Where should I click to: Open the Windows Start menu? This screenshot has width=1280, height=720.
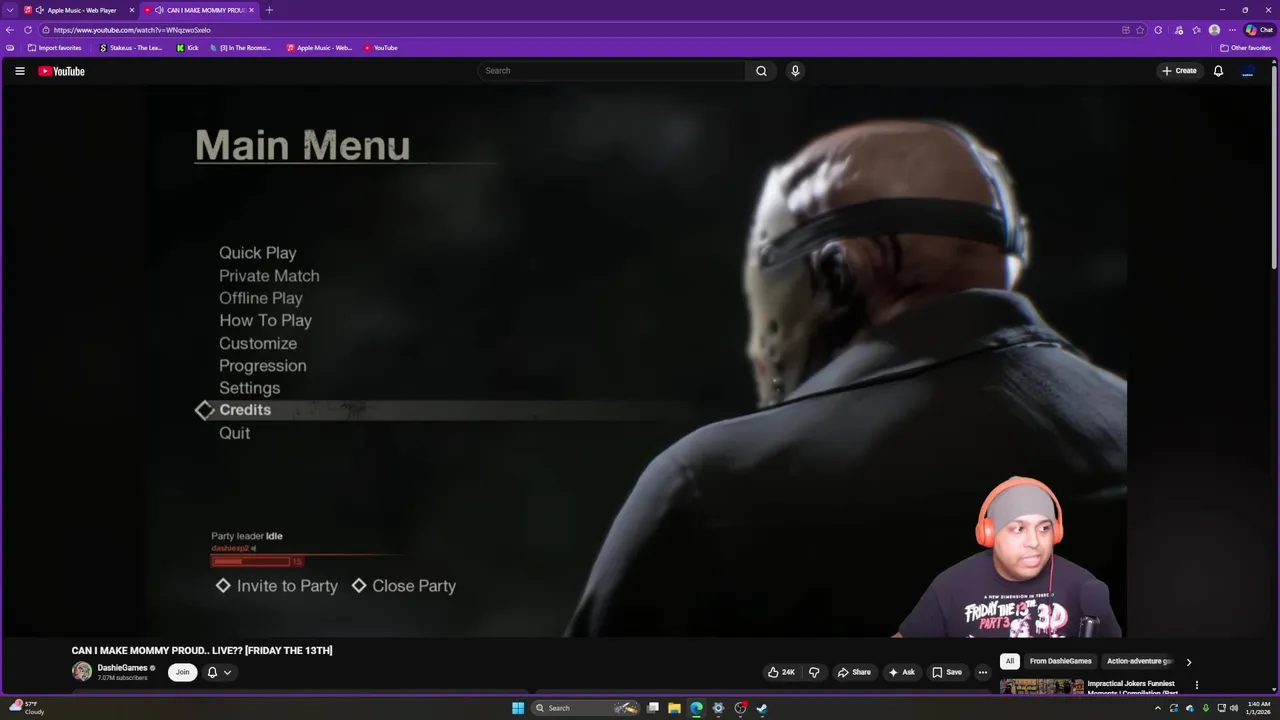(518, 708)
